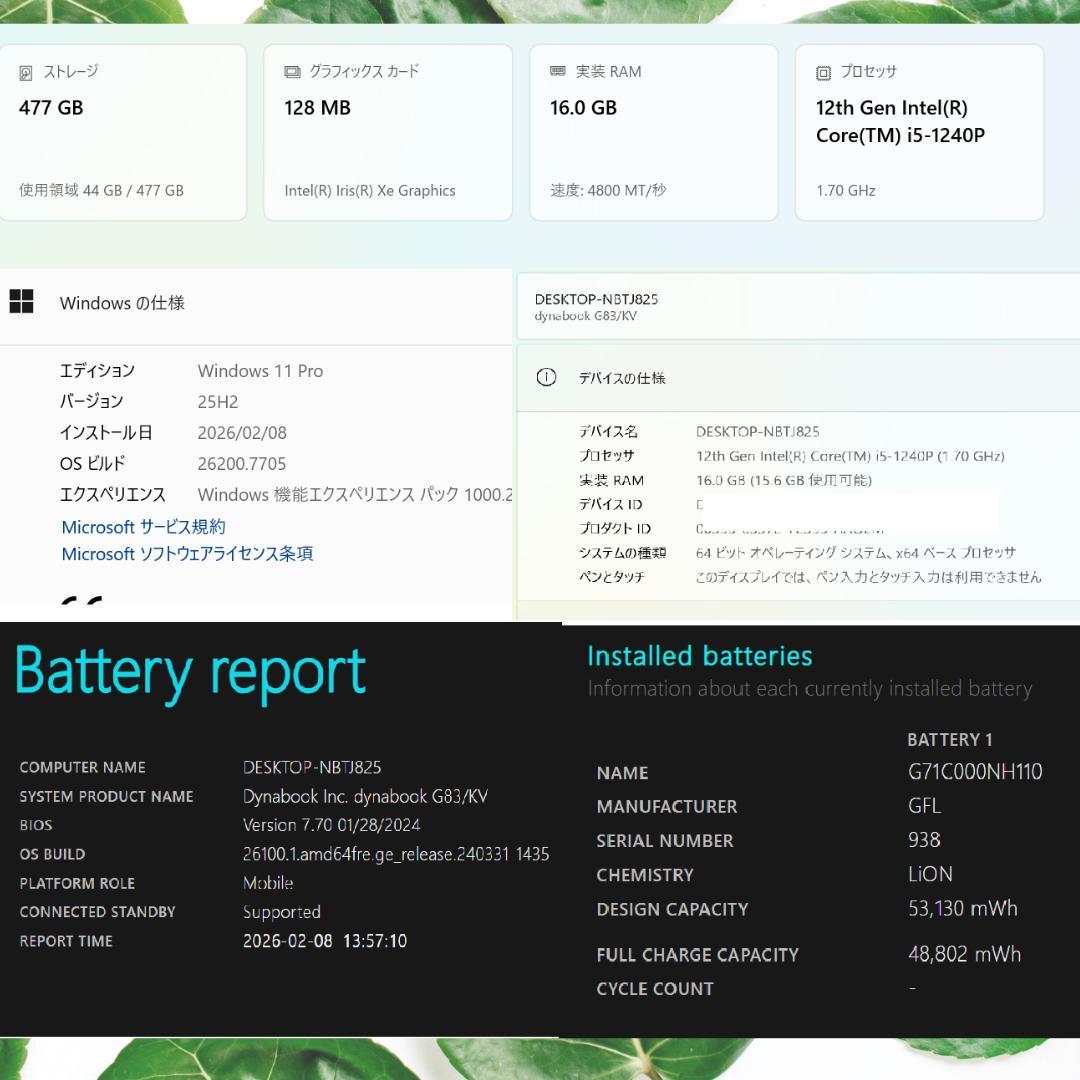Click the device specifications info icon
Screen dimensions: 1080x1080
(546, 378)
